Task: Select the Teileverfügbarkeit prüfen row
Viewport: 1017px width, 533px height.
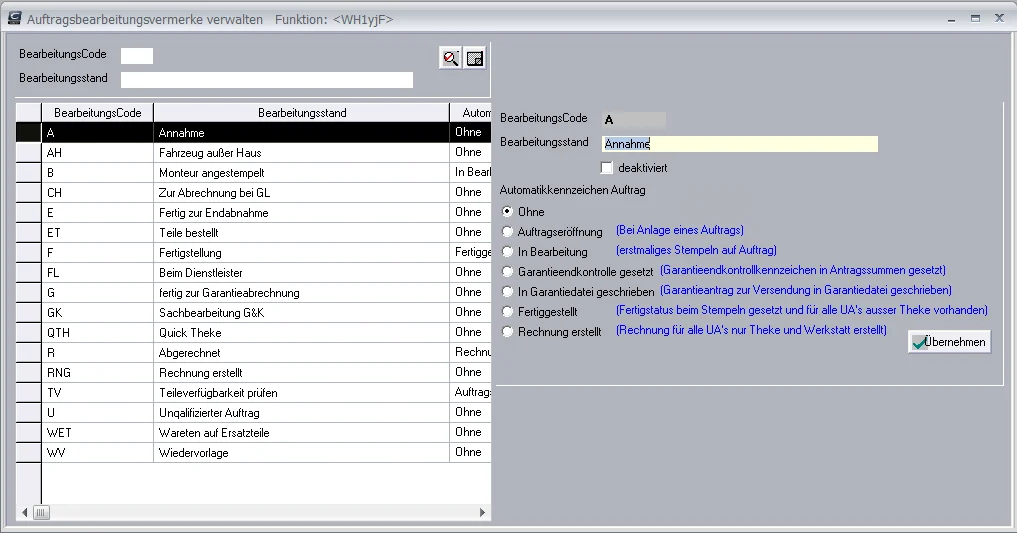Action: (x=254, y=393)
